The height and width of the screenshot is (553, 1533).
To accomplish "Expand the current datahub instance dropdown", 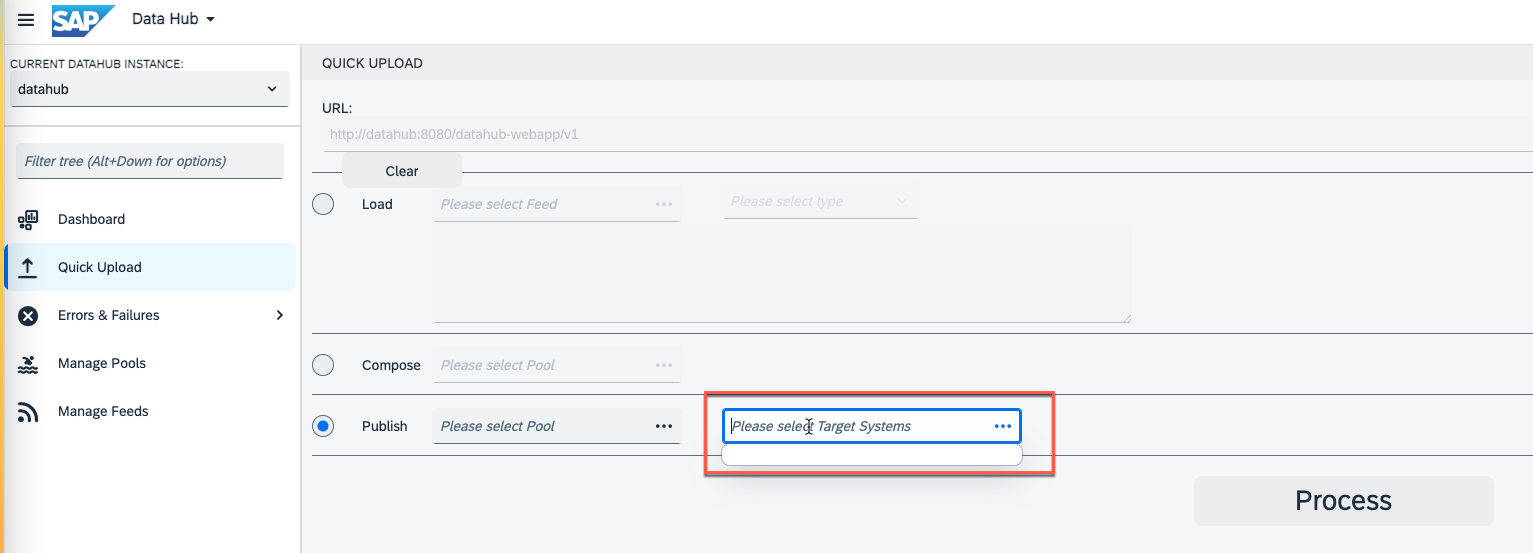I will coord(149,89).
